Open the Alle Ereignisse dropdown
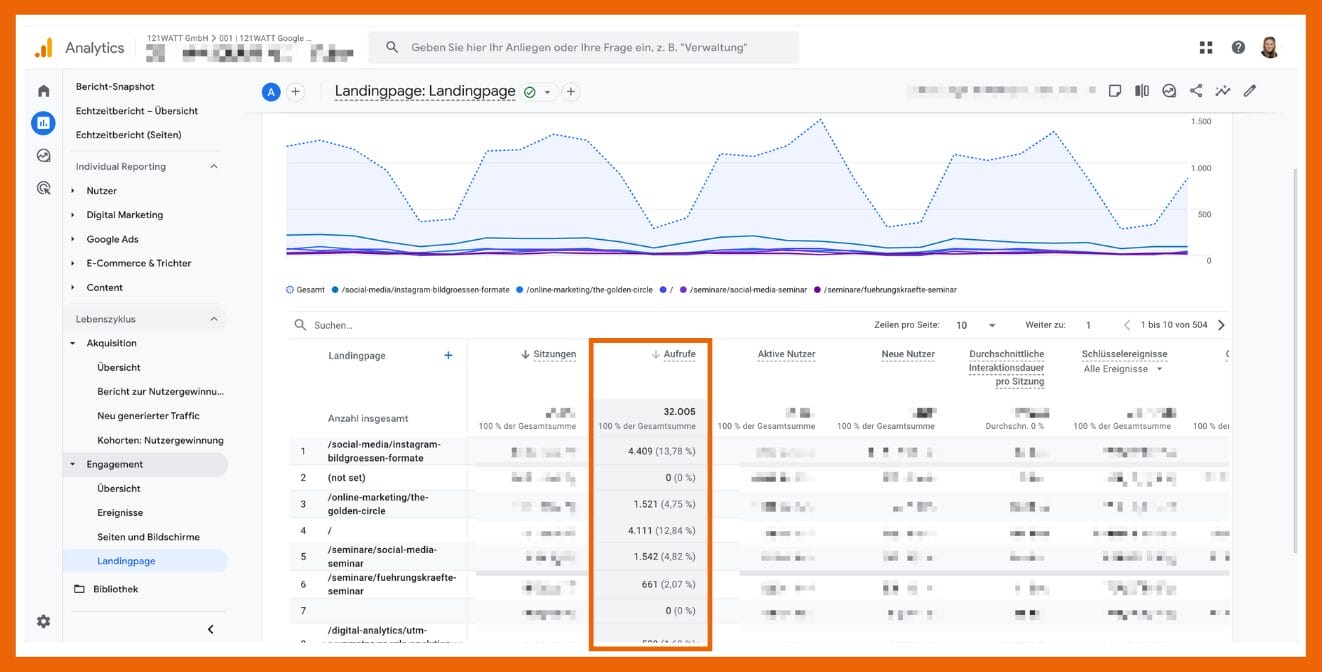Viewport: 1322px width, 672px height. click(x=1123, y=369)
